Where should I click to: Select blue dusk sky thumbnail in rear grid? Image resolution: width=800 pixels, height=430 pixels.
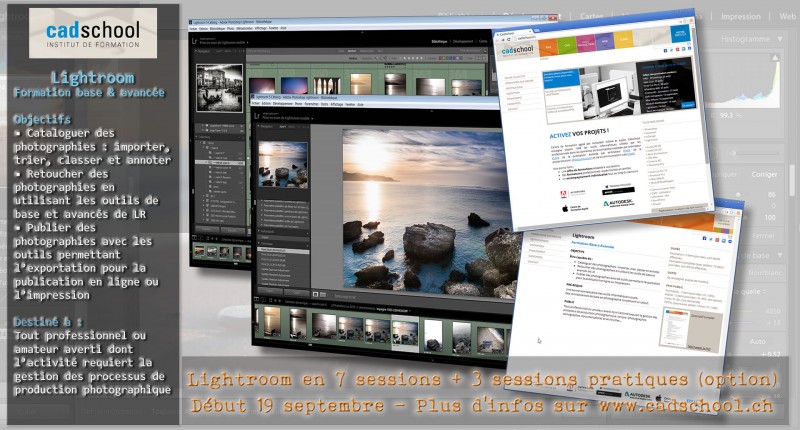tap(294, 86)
